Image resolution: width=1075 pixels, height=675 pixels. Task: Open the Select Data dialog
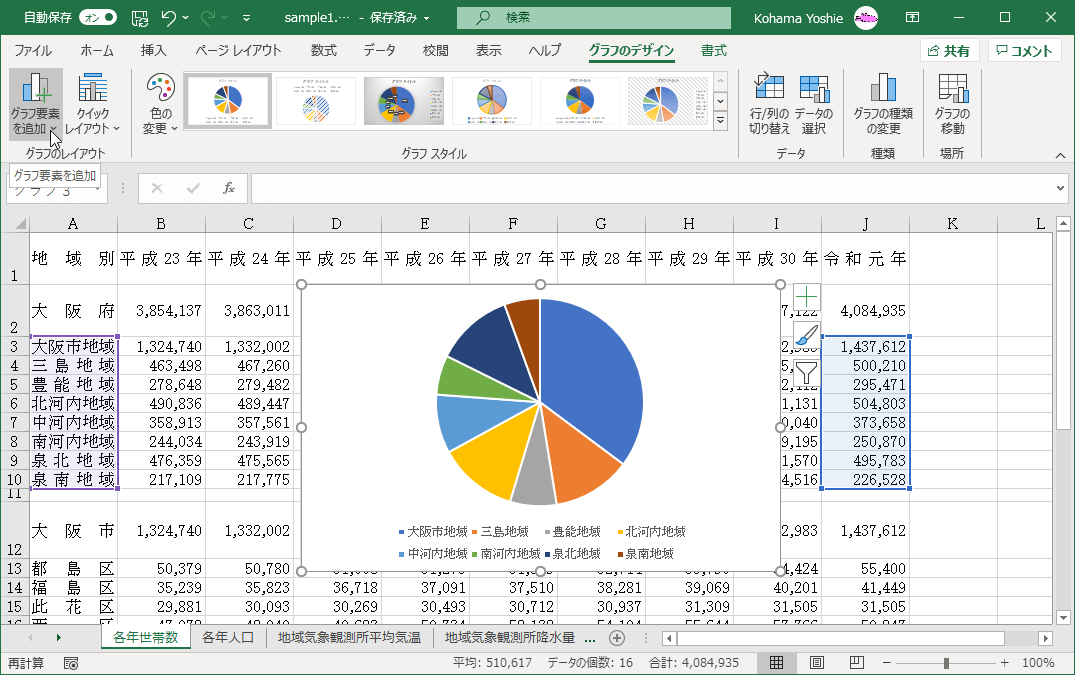[x=814, y=104]
